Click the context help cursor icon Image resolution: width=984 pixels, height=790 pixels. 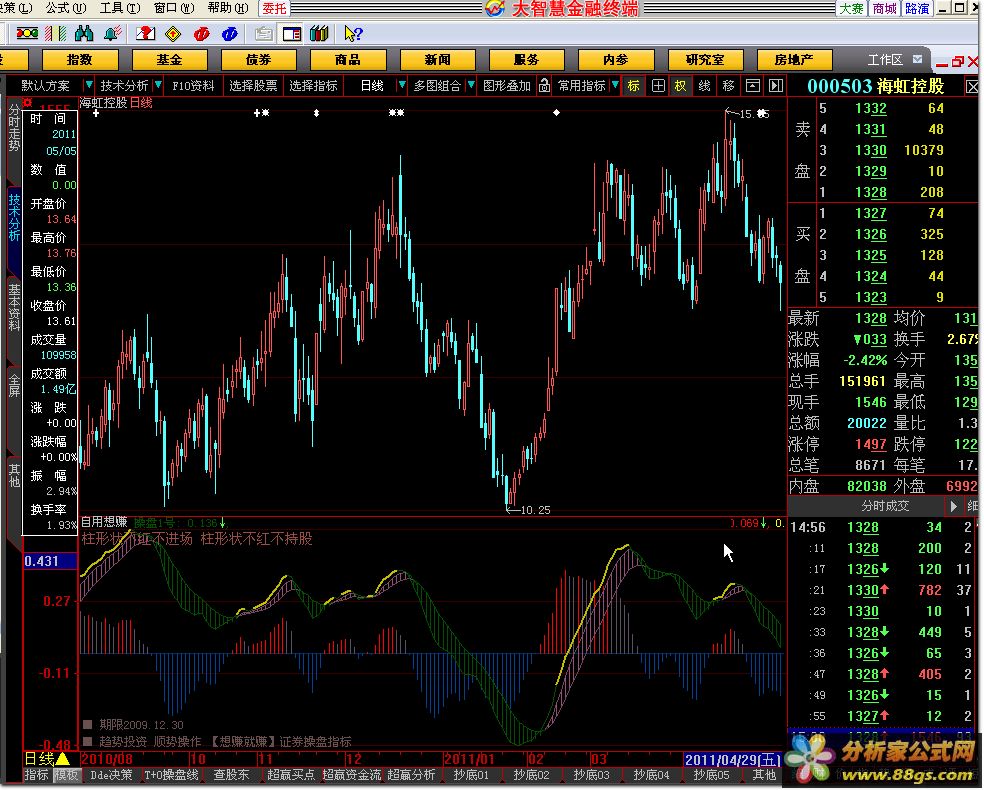pyautogui.click(x=353, y=33)
